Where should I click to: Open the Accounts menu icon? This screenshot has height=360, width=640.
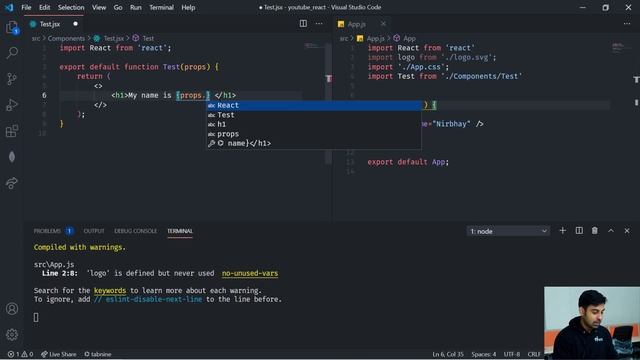[12, 309]
